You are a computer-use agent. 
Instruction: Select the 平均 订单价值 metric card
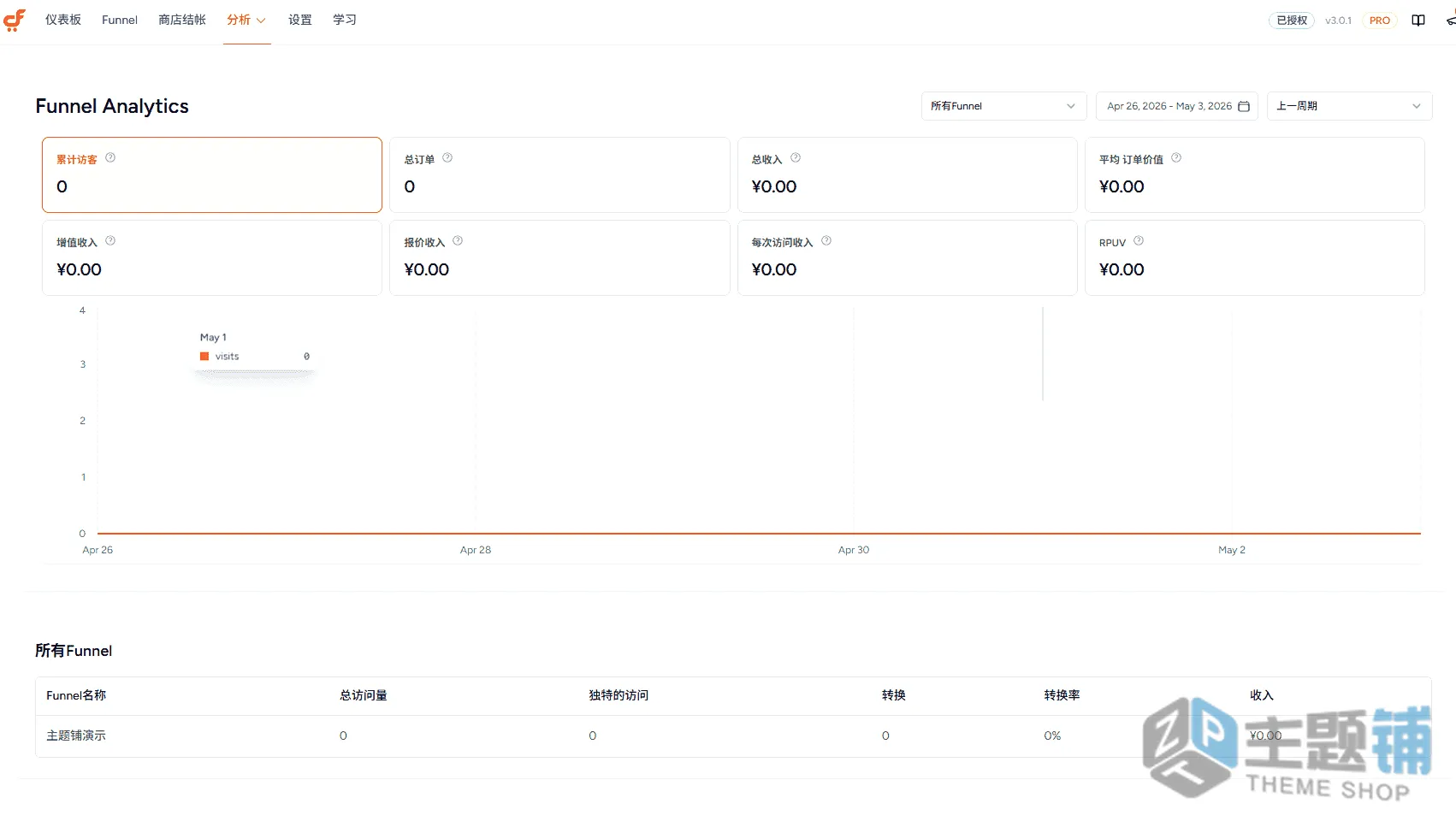(1254, 174)
